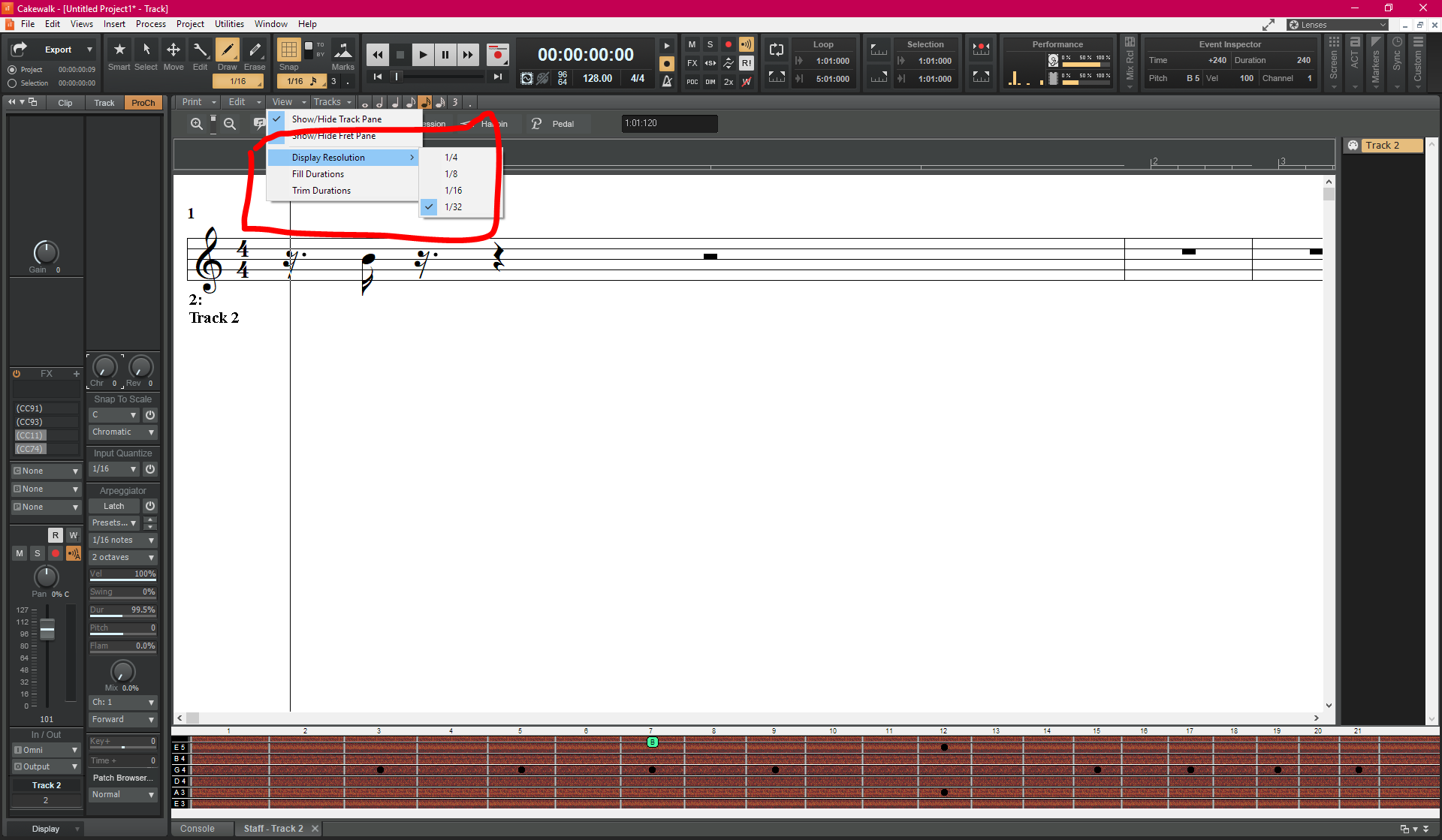Click the track volume fader
The width and height of the screenshot is (1442, 840).
pyautogui.click(x=47, y=629)
